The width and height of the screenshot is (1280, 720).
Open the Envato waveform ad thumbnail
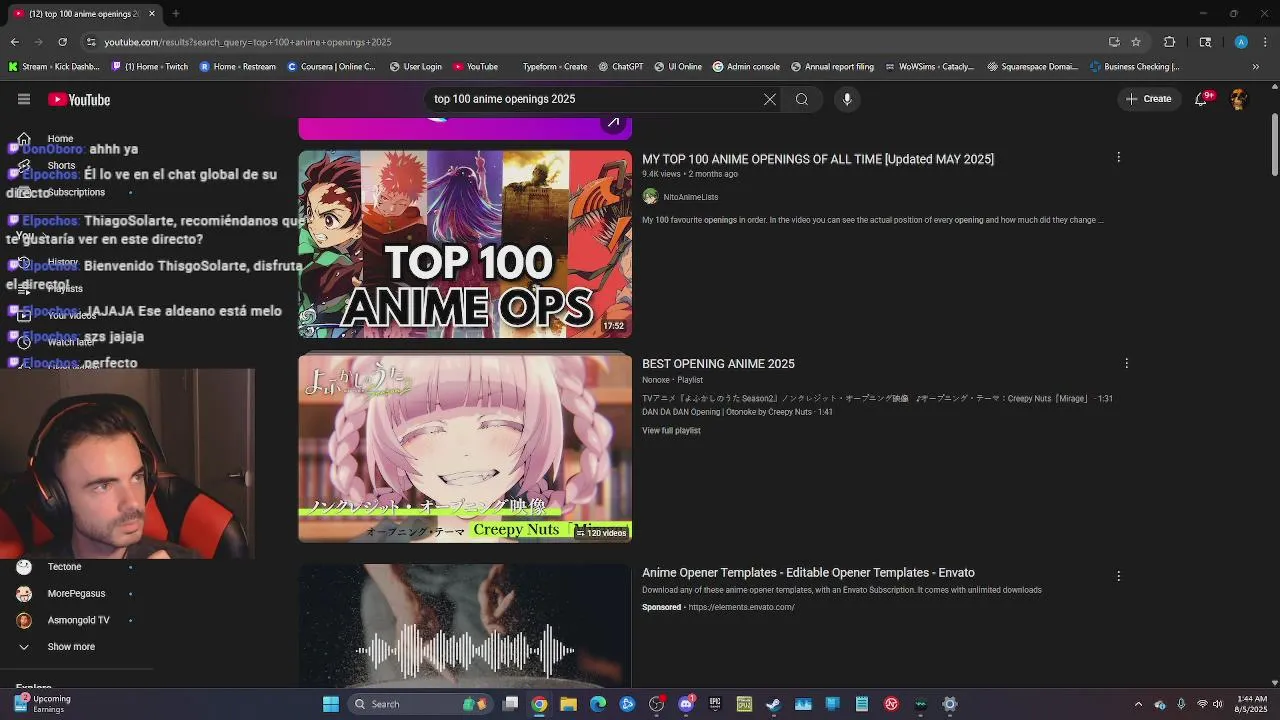click(465, 626)
